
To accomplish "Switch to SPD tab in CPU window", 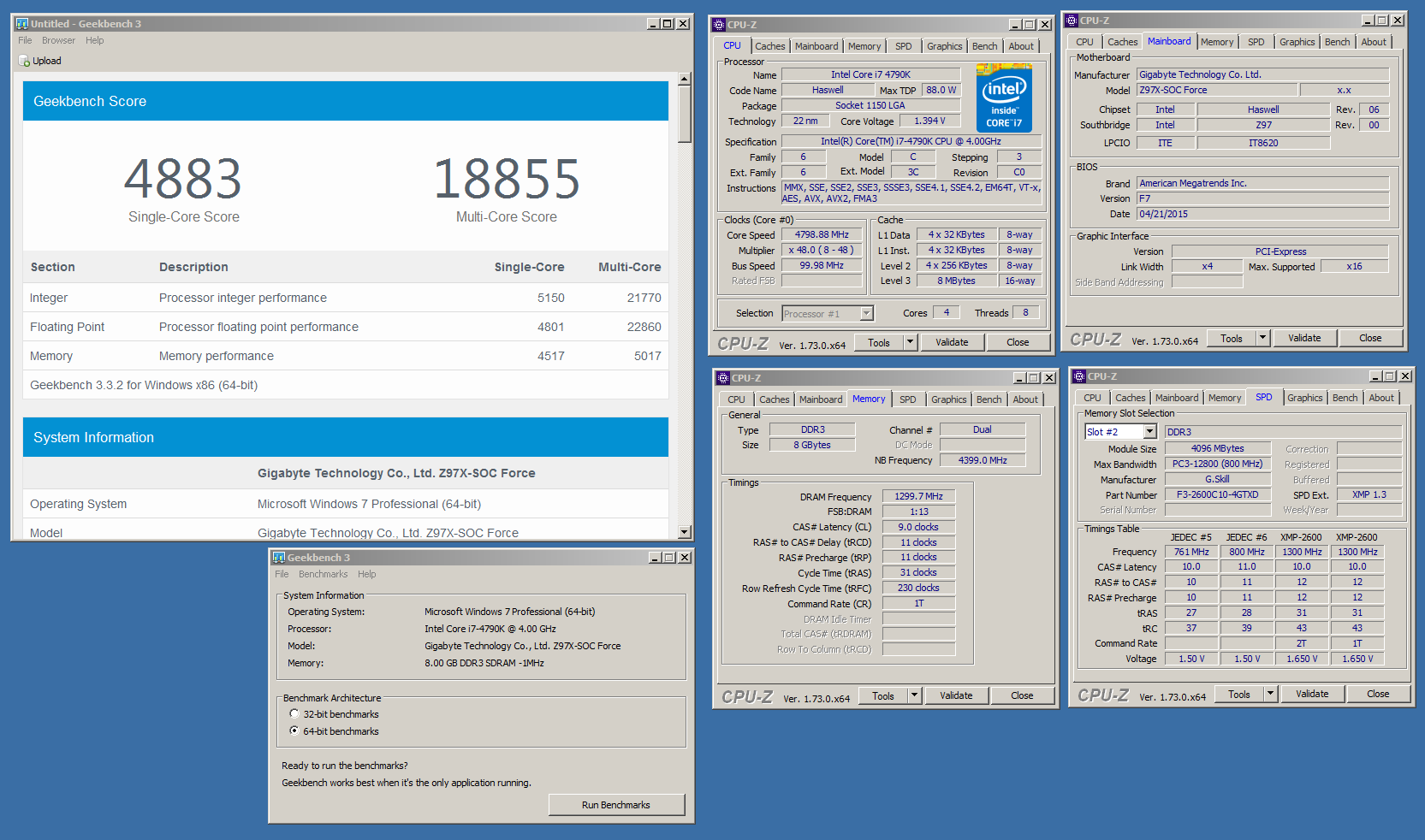I will (903, 47).
